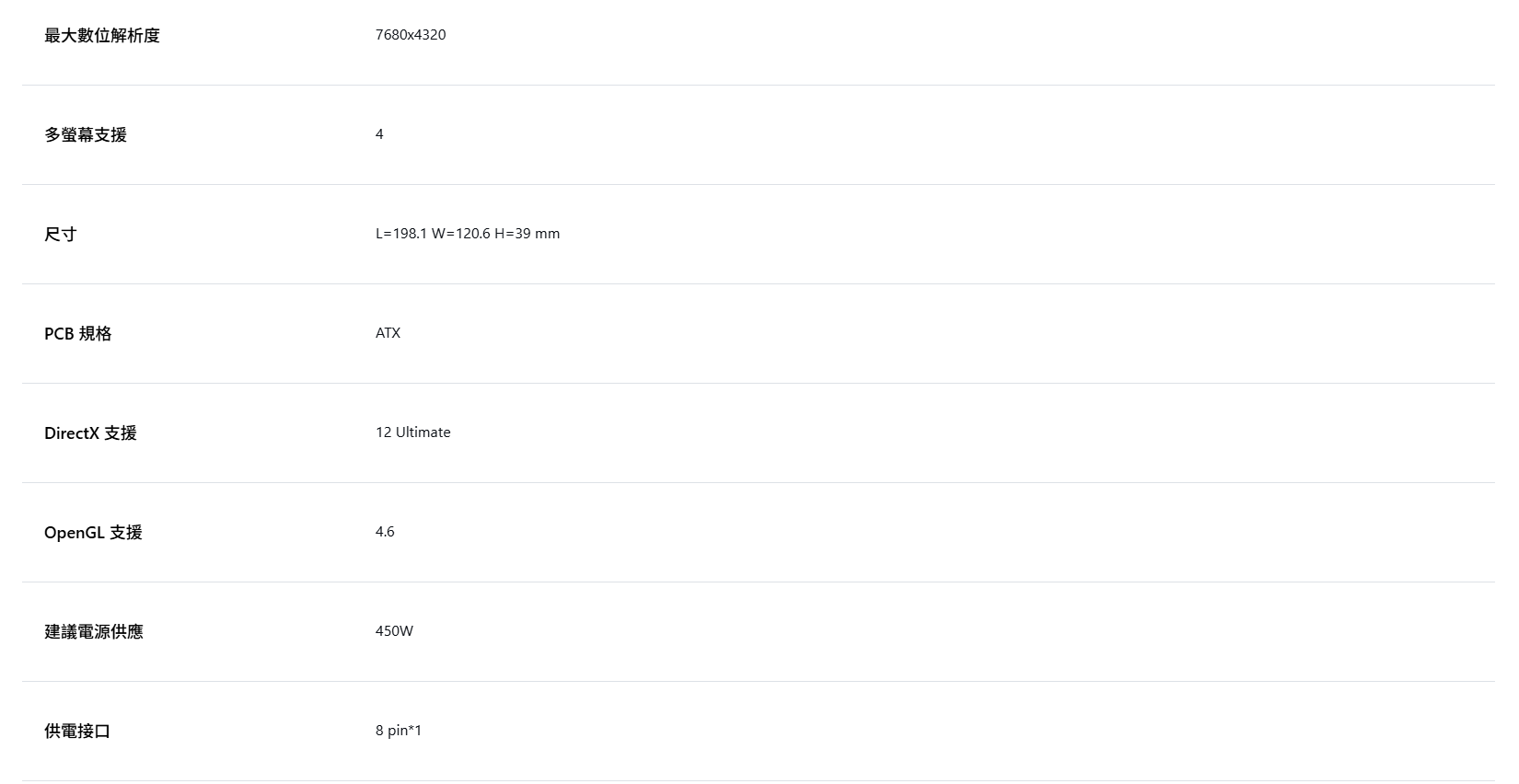1519x784 pixels.
Task: Click the 尺寸 dimension label
Action: pyautogui.click(x=61, y=235)
